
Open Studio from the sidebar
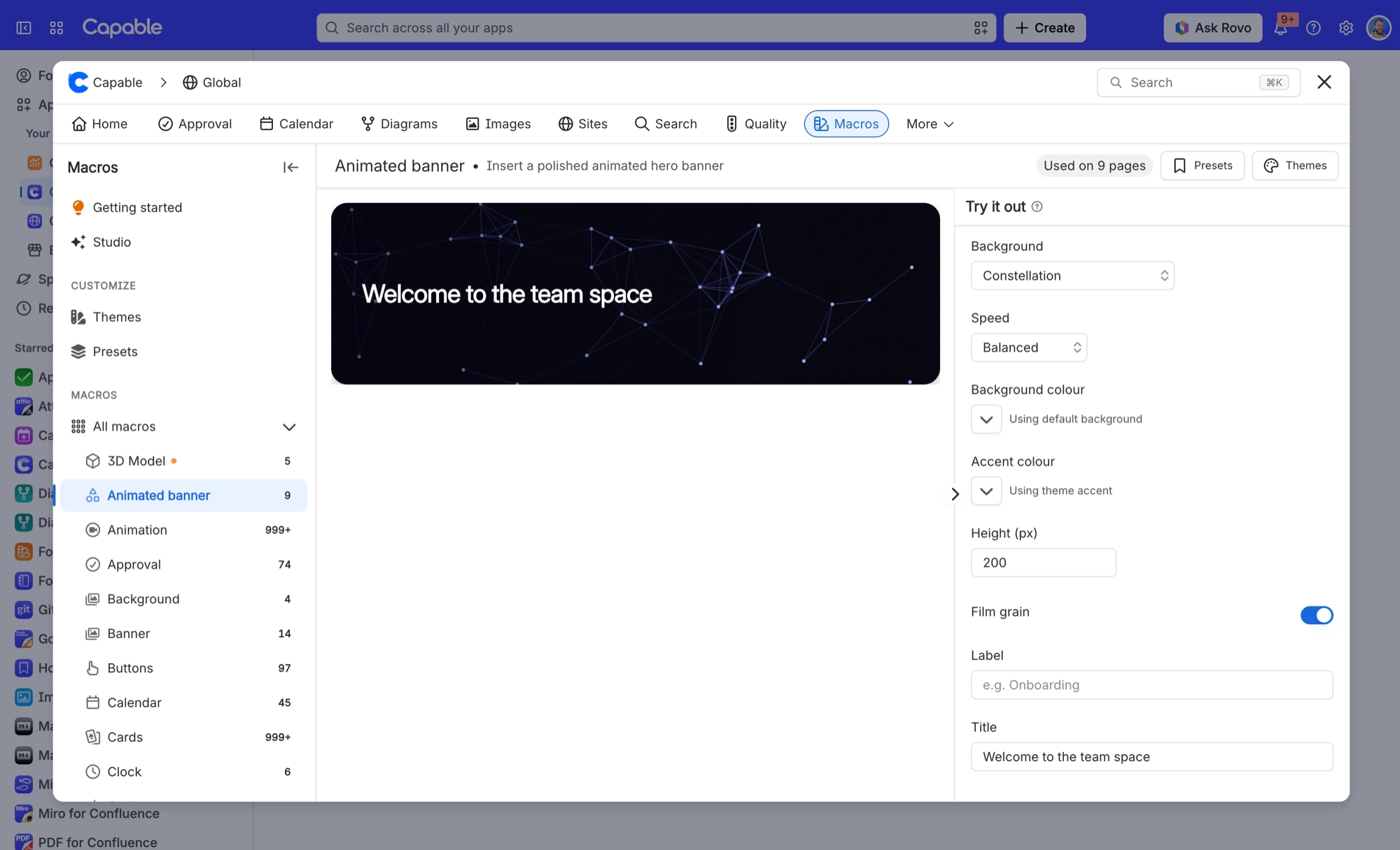(x=183, y=242)
